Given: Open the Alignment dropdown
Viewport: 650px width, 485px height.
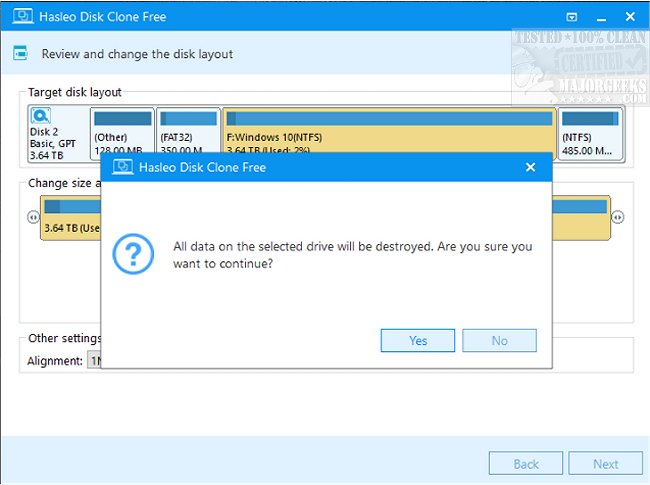Looking at the screenshot, I should tap(95, 361).
